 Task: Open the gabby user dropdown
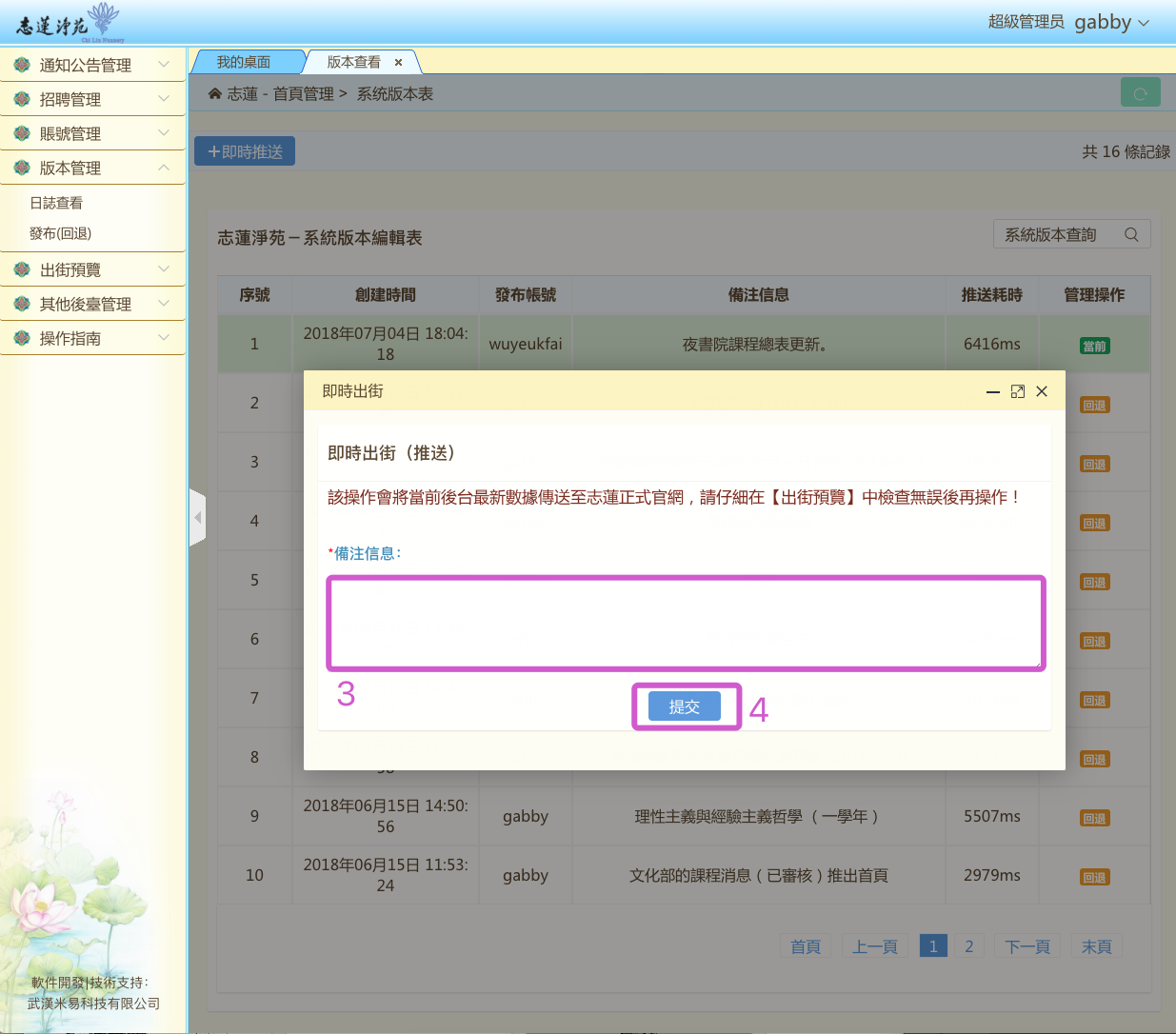click(1111, 22)
